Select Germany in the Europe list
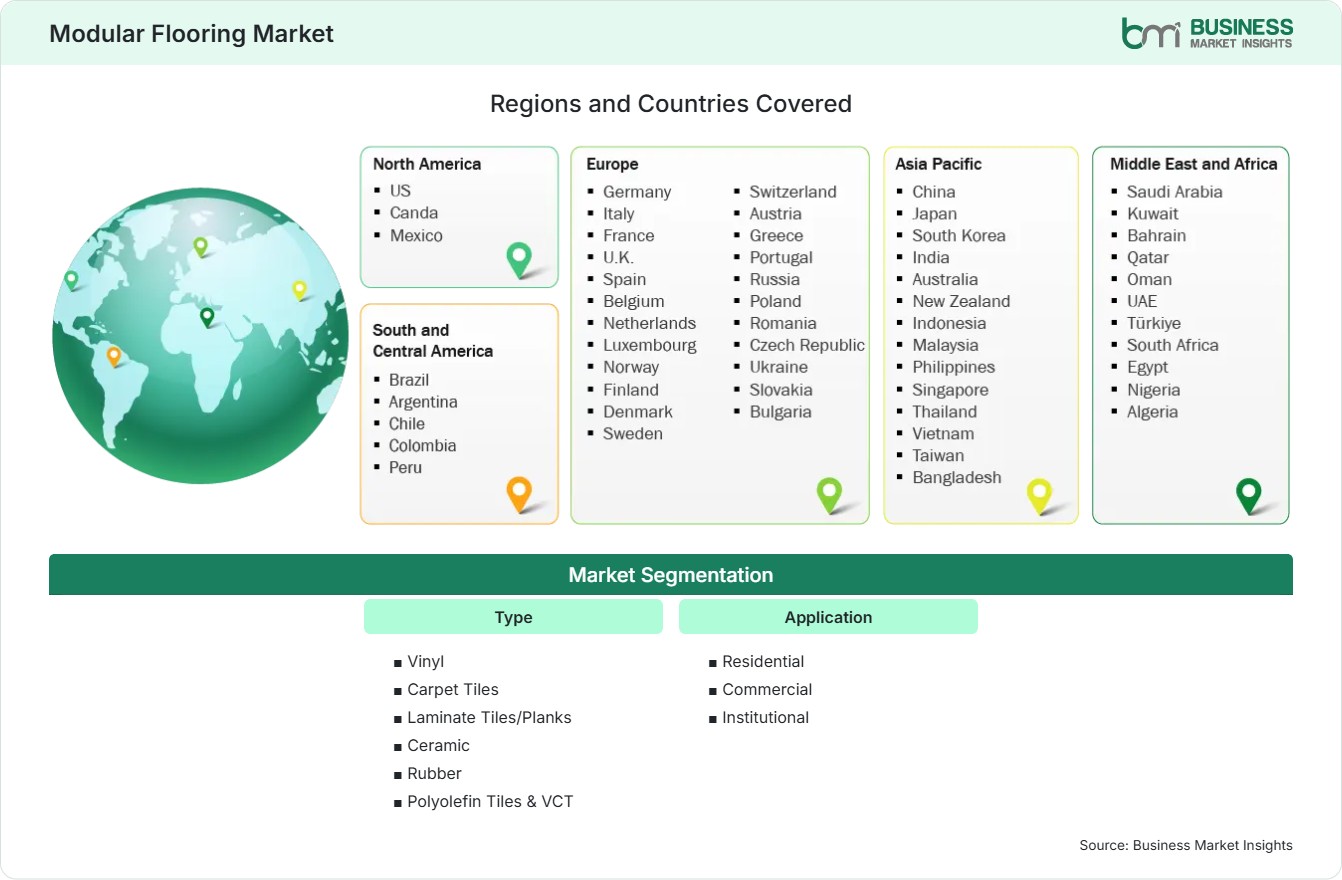This screenshot has height=880, width=1342. click(637, 192)
